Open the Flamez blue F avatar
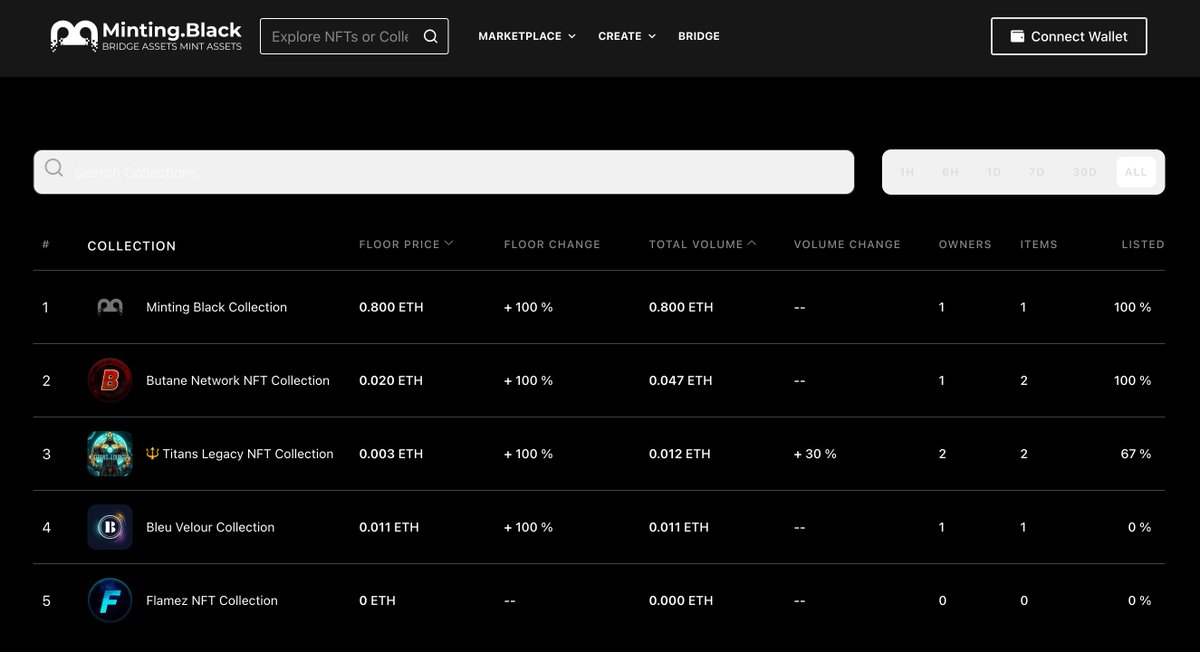Image resolution: width=1200 pixels, height=652 pixels. coord(110,600)
